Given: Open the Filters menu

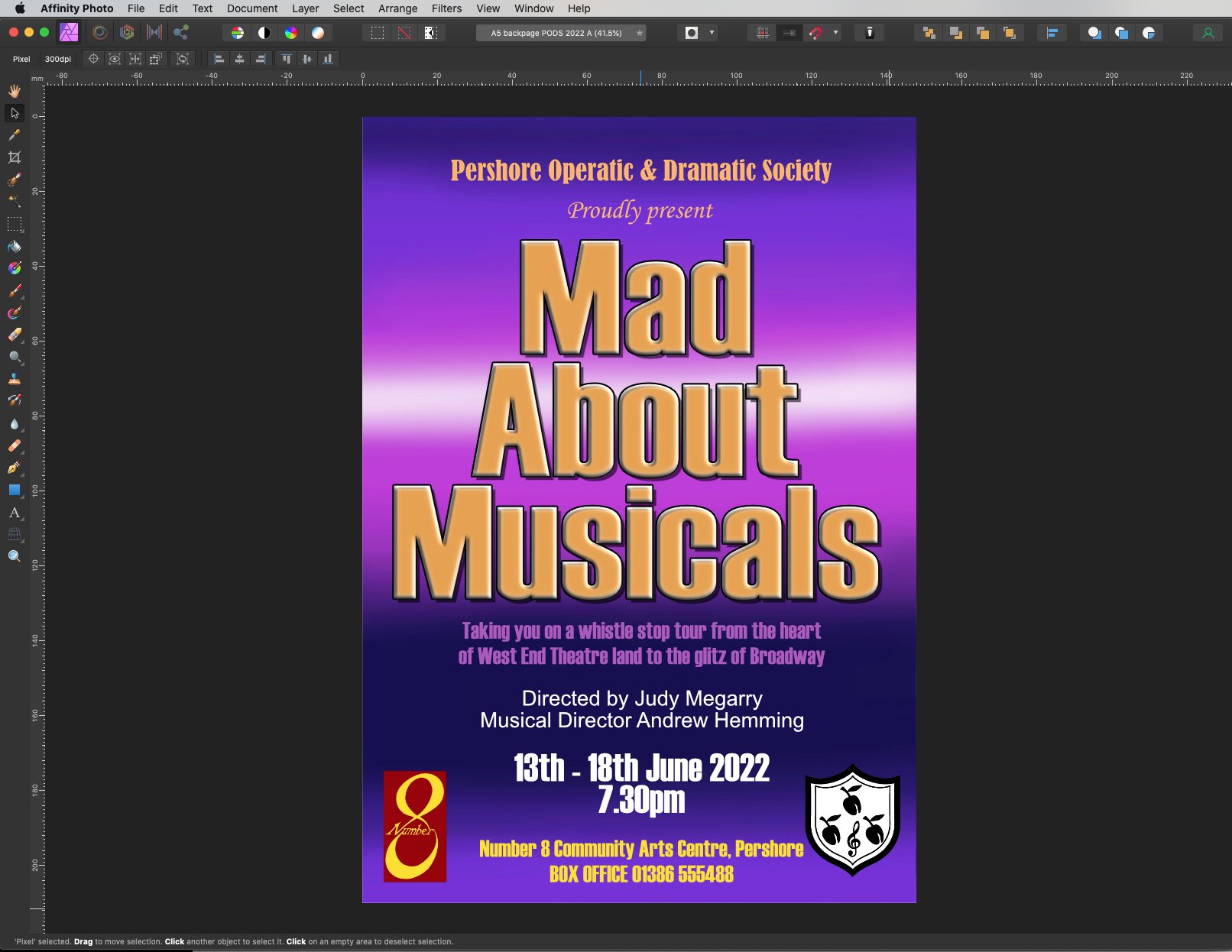Looking at the screenshot, I should pyautogui.click(x=446, y=8).
